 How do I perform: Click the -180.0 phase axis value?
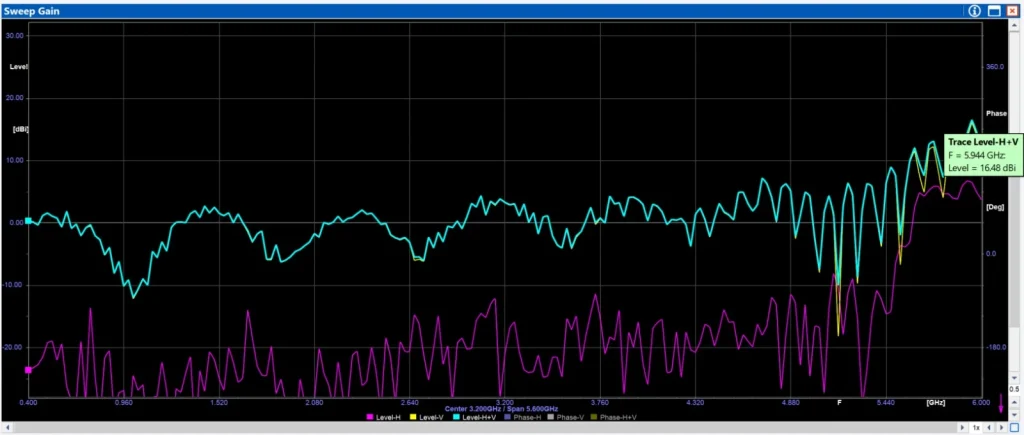[995, 347]
